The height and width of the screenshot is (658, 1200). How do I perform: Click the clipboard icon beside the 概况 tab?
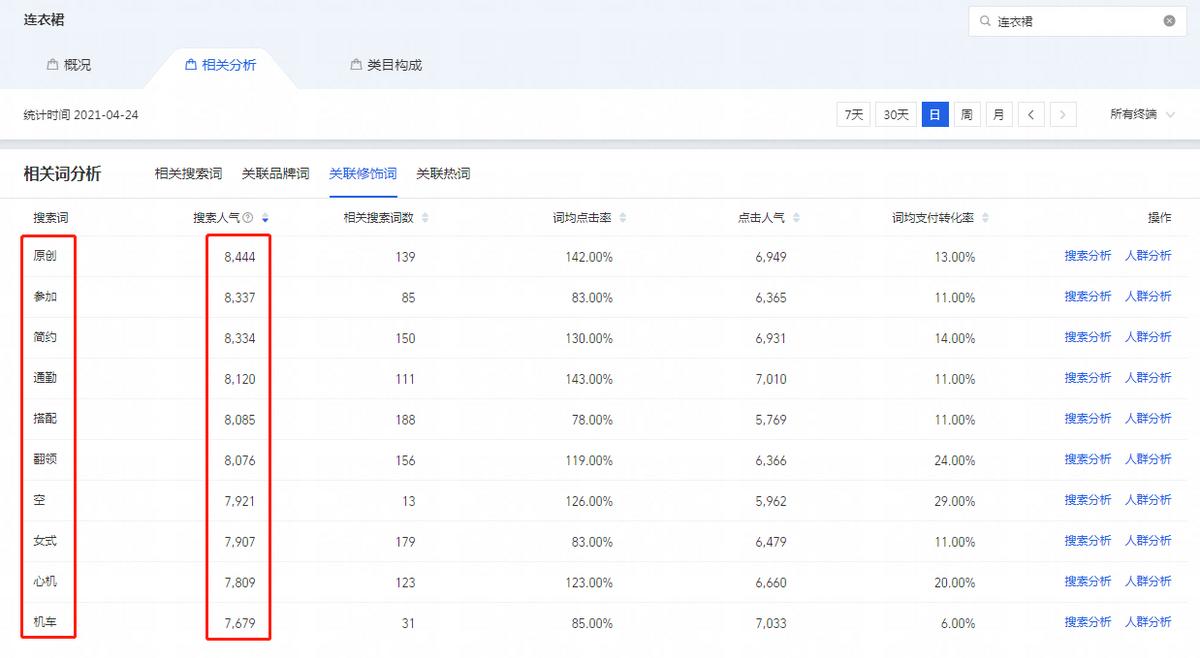[x=50, y=64]
